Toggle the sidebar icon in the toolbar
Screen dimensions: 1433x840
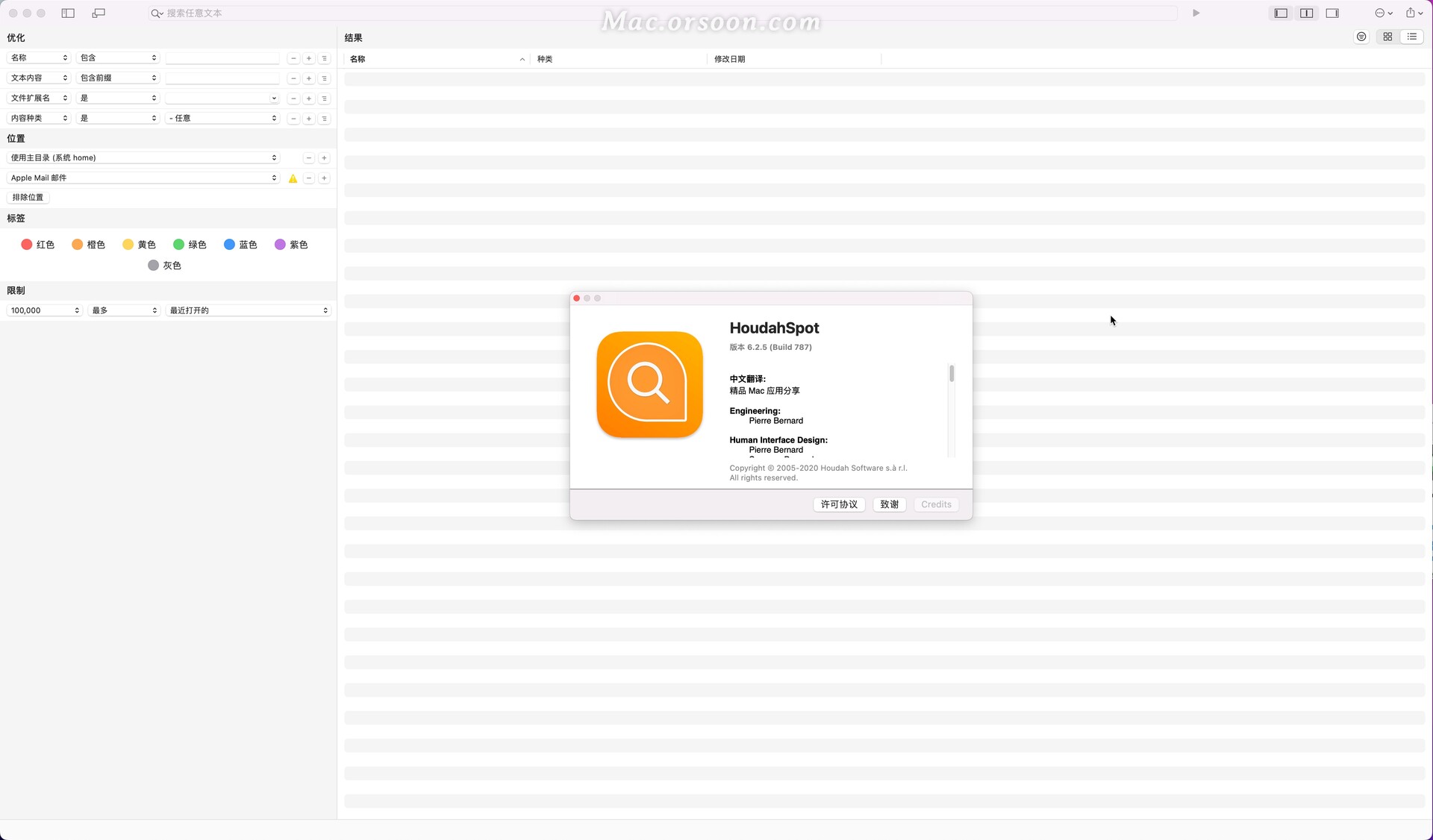pyautogui.click(x=68, y=13)
